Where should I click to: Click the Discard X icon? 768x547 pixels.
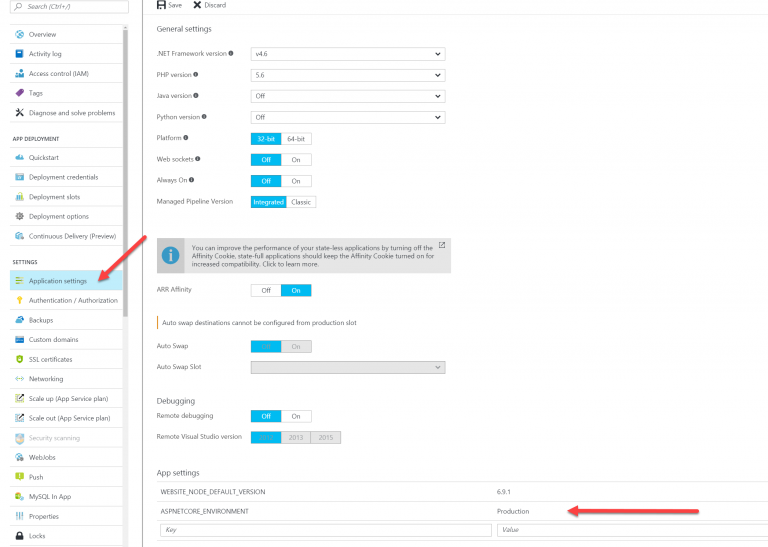pos(197,5)
